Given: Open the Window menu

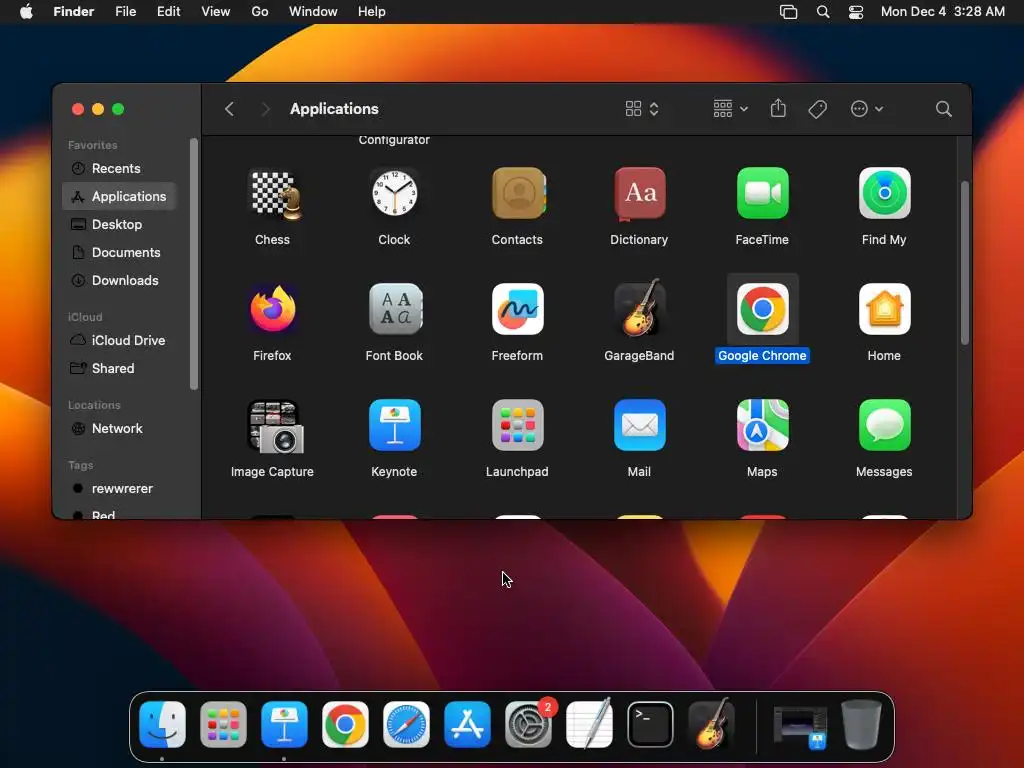Looking at the screenshot, I should [313, 12].
